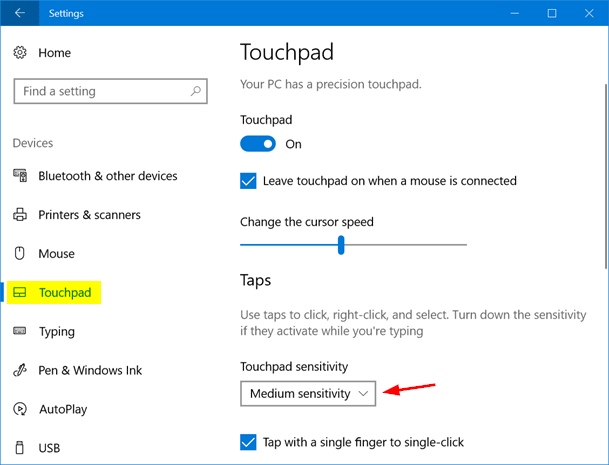The height and width of the screenshot is (465, 609).
Task: Click the USB icon in sidebar
Action: point(20,448)
